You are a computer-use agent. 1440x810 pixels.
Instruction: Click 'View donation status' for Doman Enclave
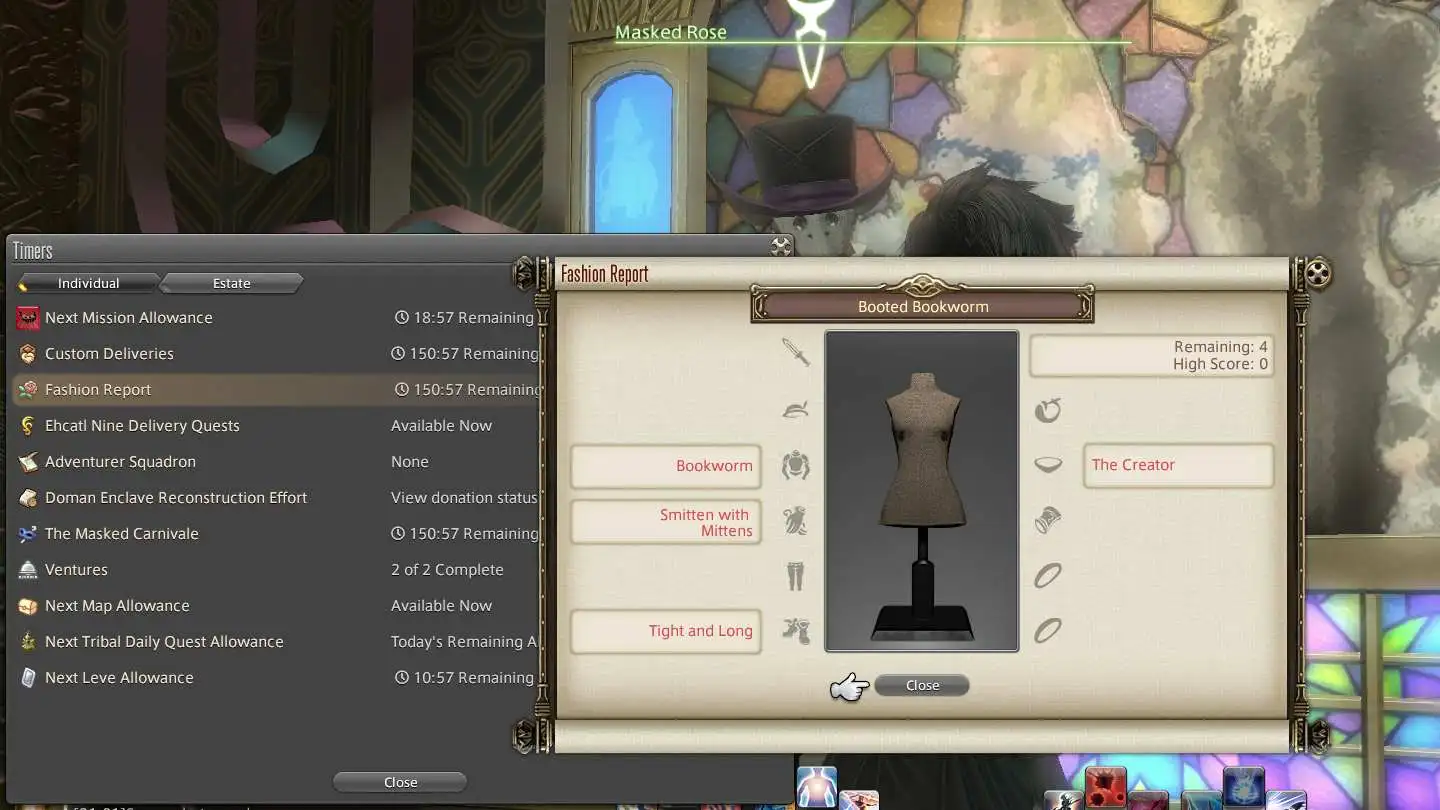coord(464,498)
